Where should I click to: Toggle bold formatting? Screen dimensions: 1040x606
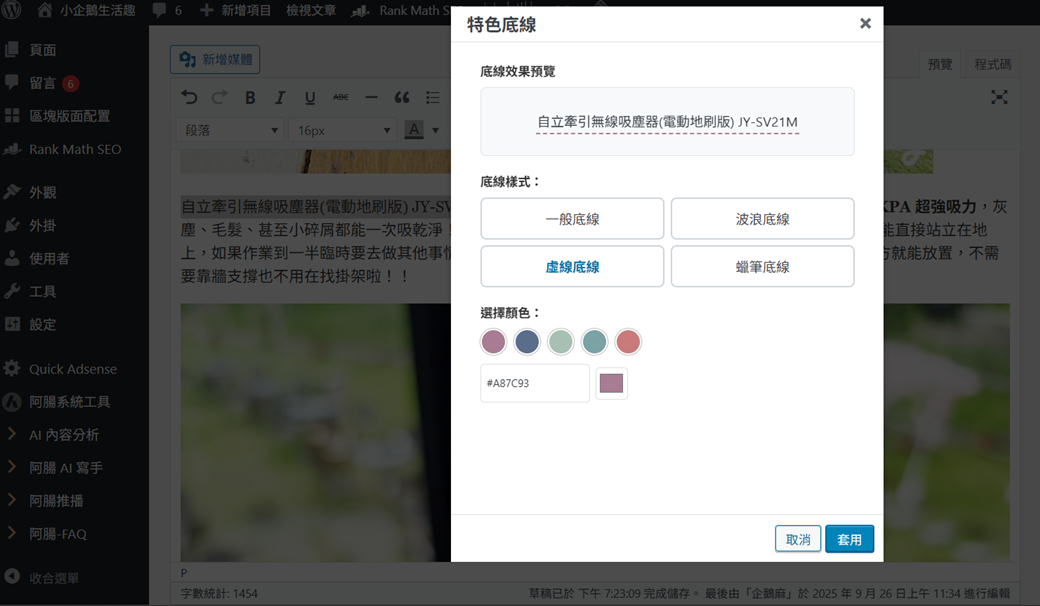pyautogui.click(x=250, y=97)
